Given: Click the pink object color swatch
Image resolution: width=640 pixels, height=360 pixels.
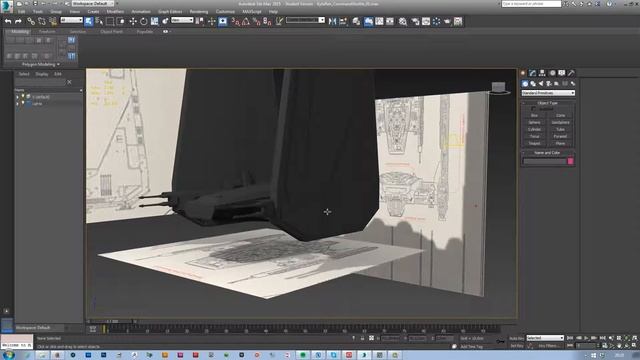Looking at the screenshot, I should tap(571, 161).
